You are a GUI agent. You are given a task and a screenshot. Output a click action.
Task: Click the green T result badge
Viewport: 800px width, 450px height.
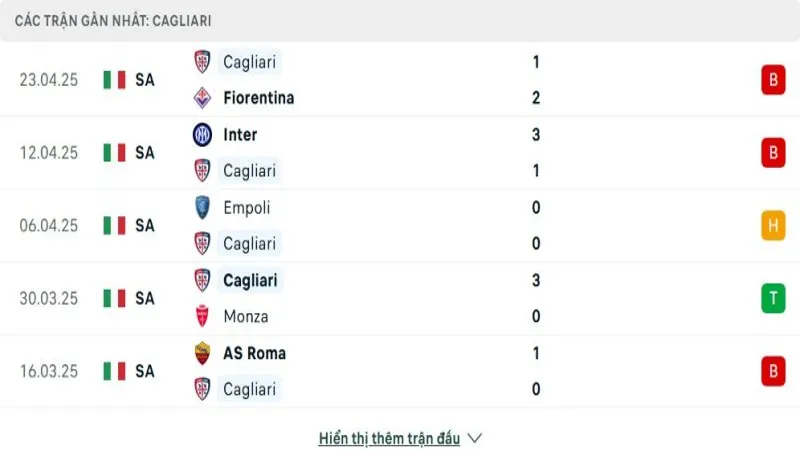(772, 298)
